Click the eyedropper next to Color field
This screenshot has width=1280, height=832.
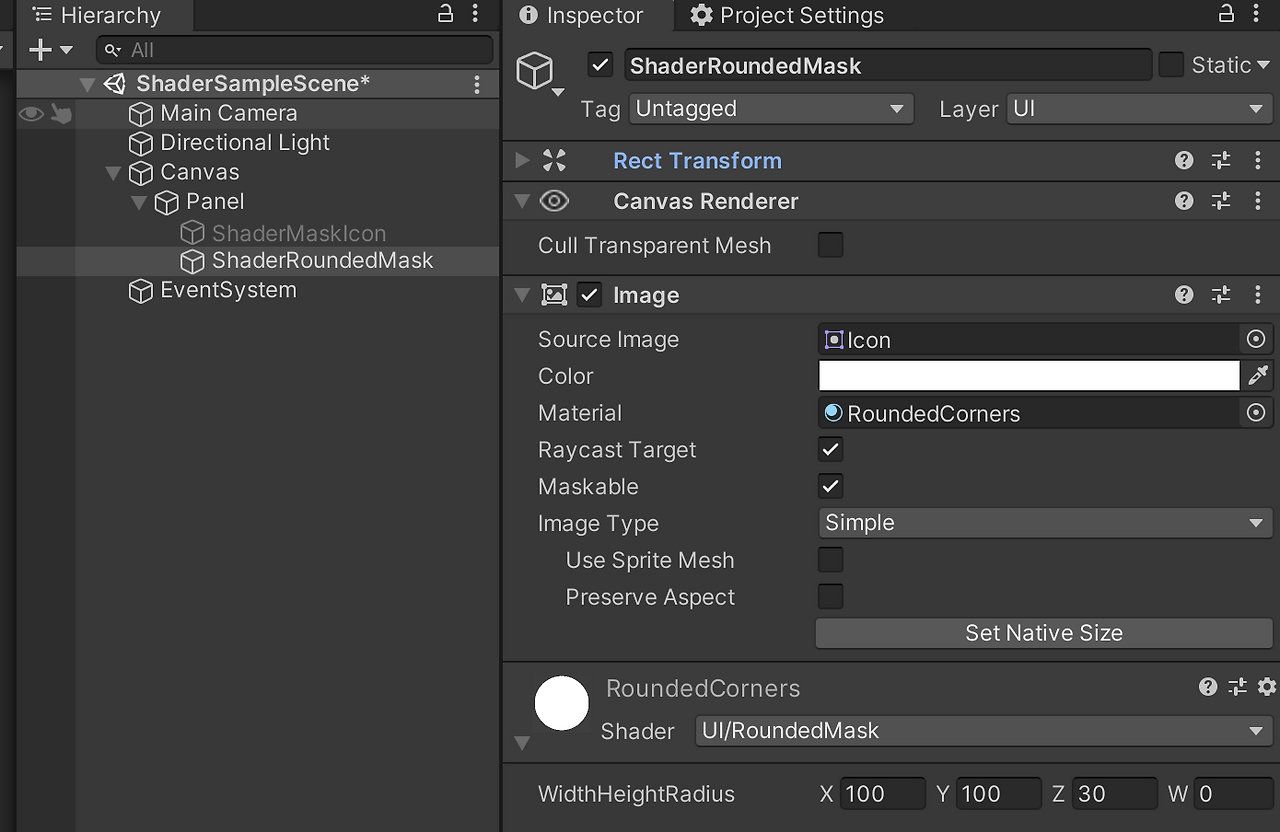(x=1259, y=376)
